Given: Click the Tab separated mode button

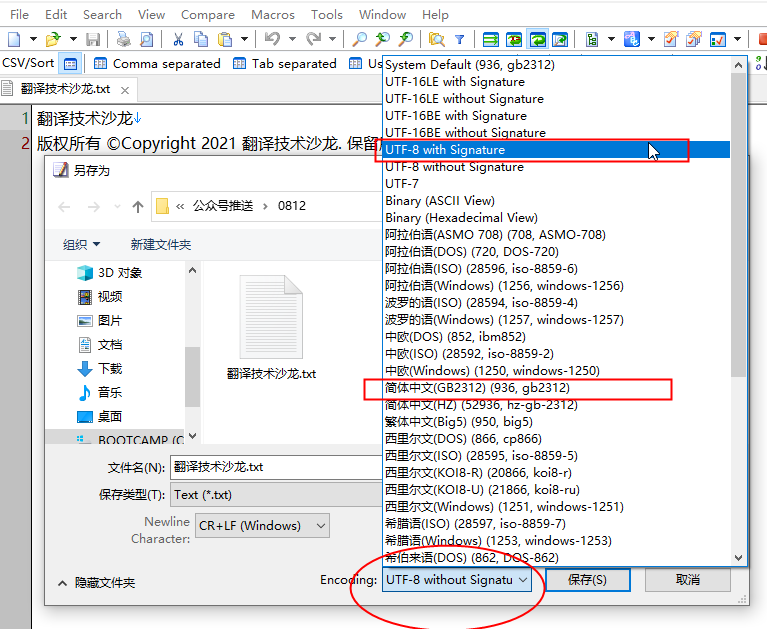Looking at the screenshot, I should (285, 64).
